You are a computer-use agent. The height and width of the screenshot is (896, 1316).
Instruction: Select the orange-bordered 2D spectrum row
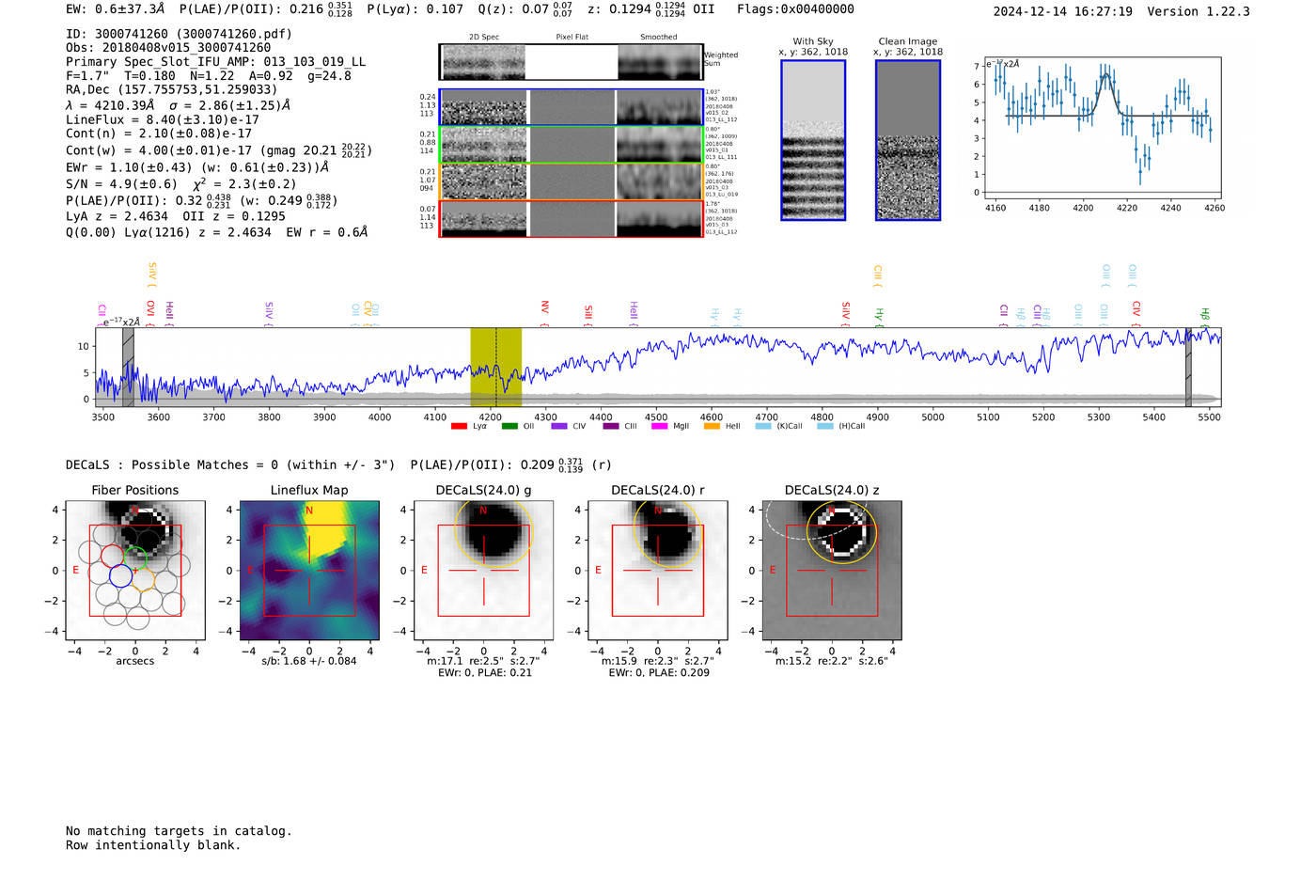tap(572, 181)
